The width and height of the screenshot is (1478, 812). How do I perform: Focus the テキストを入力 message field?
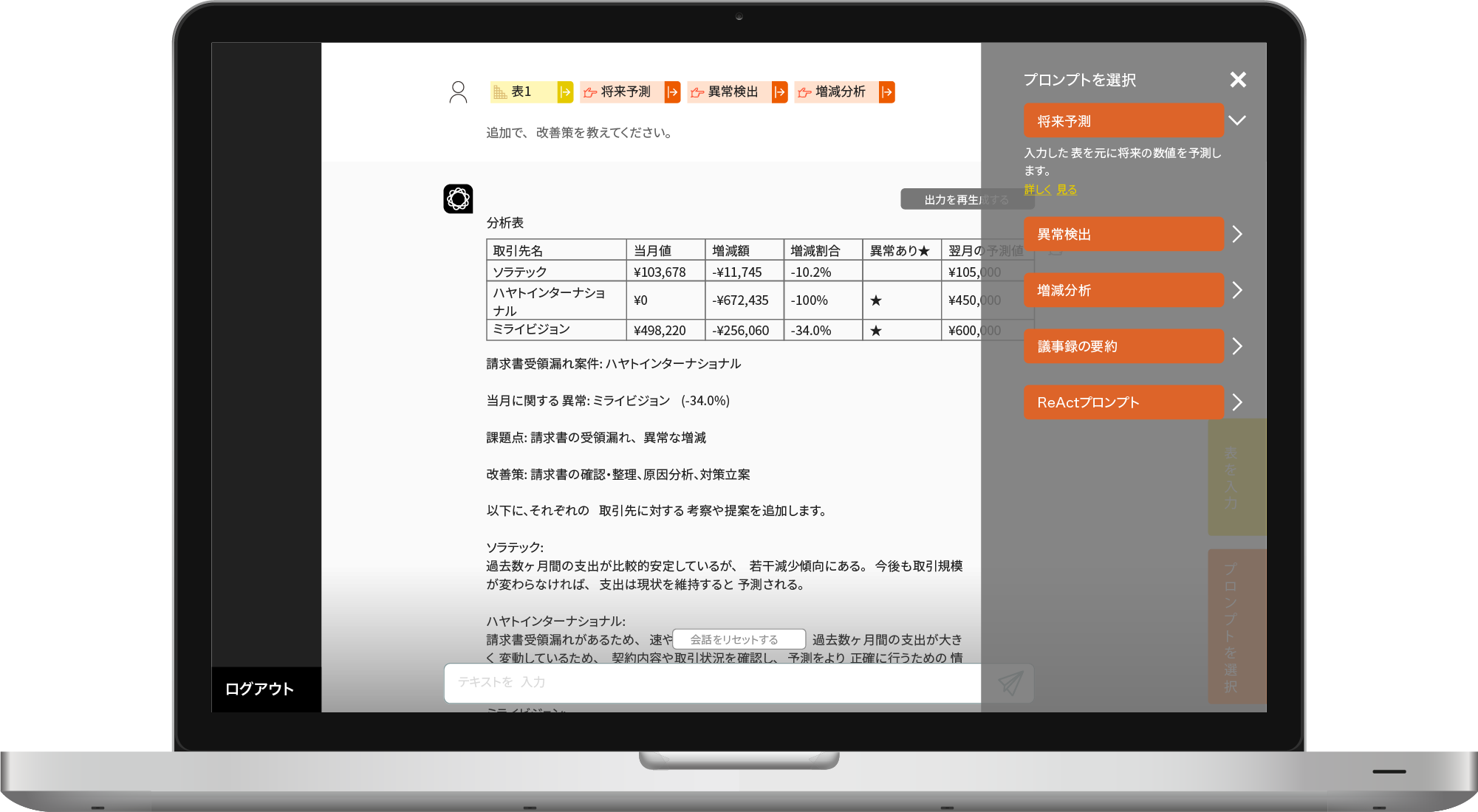pyautogui.click(x=709, y=683)
